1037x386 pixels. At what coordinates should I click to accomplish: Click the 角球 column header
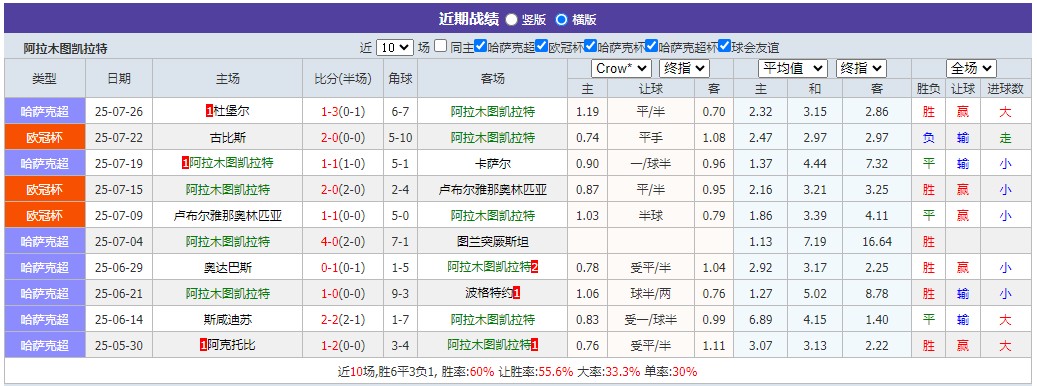401,79
